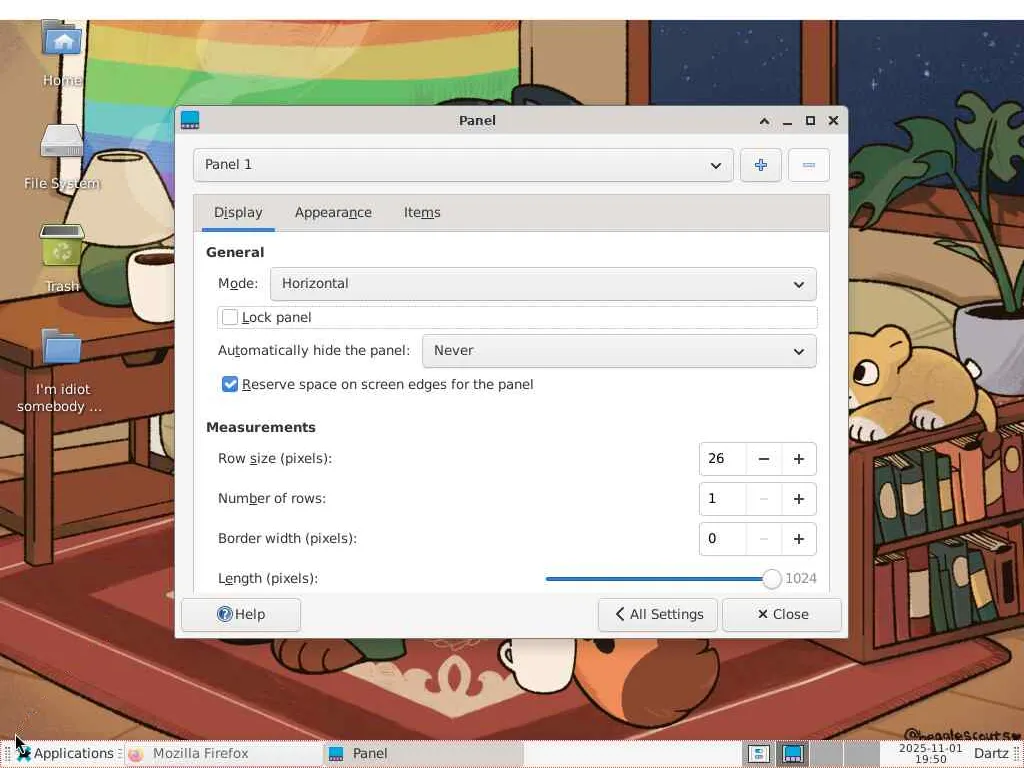Open the Dartz user menu in the panel
The height and width of the screenshot is (768, 1024).
pyautogui.click(x=991, y=754)
